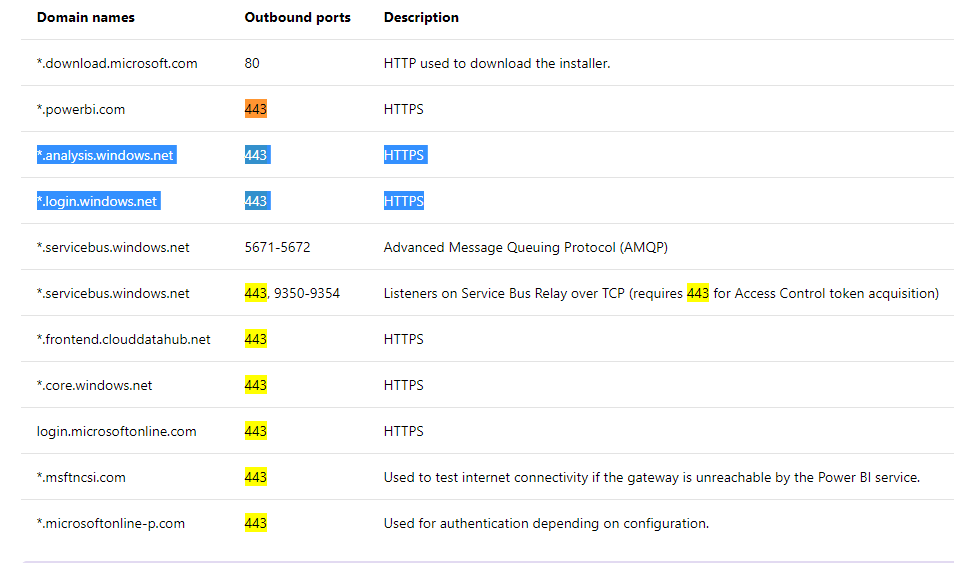Click 'Listeners on Service Bus Relay' description
Screen dimensions: 954x563
[661, 293]
